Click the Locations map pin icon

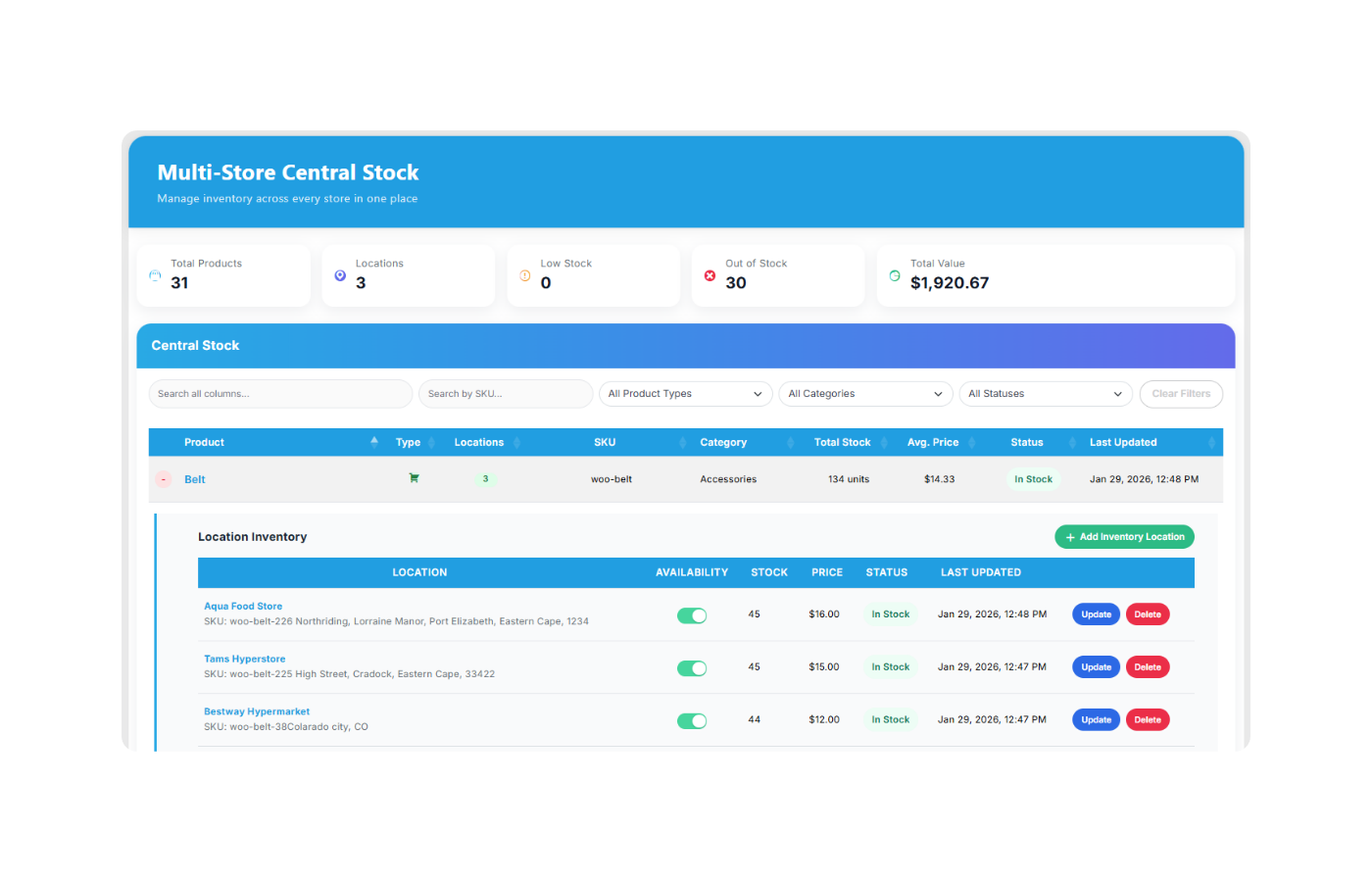(339, 275)
